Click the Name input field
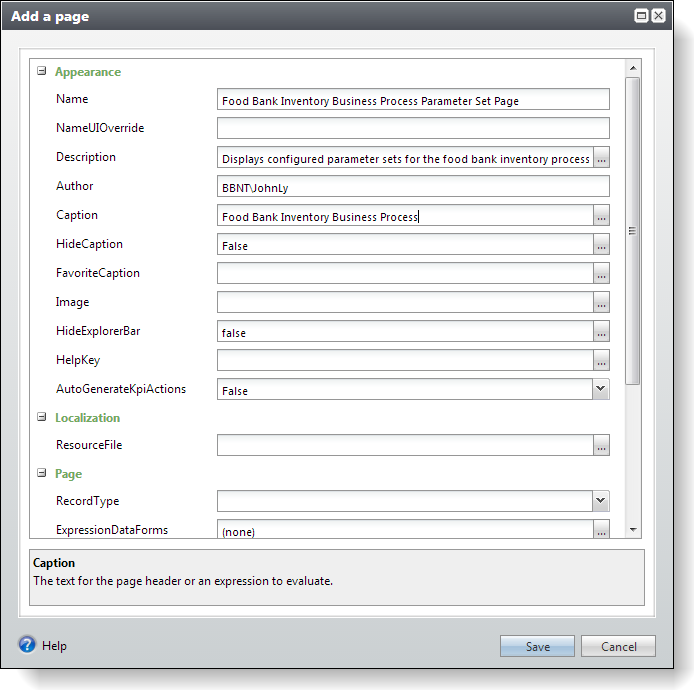Image resolution: width=694 pixels, height=690 pixels. (x=413, y=99)
